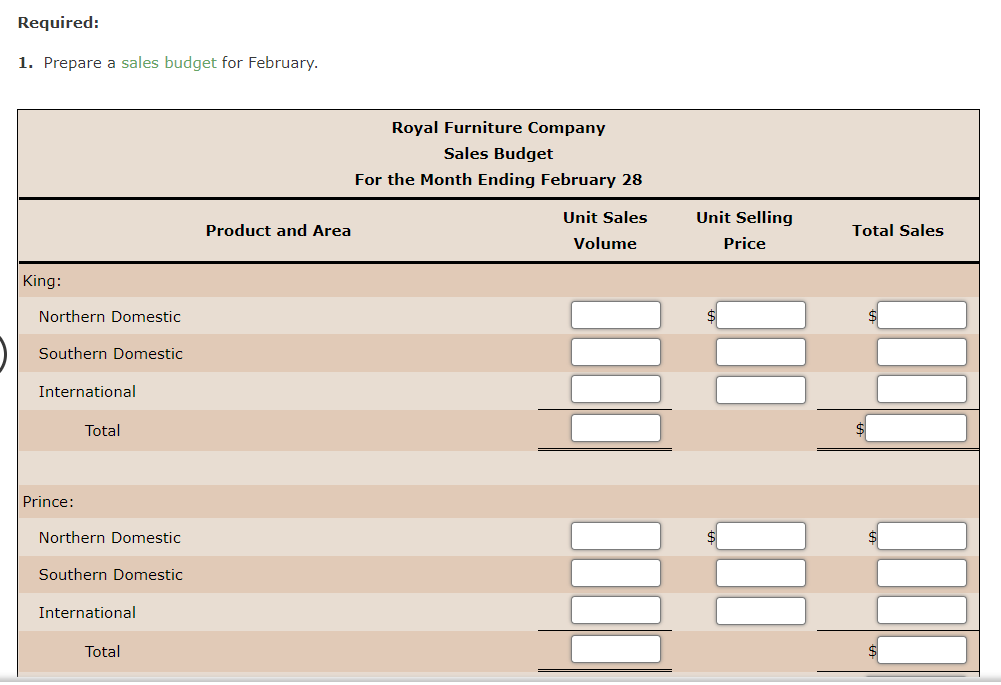
Task: Select Prince Total unit sales volume field
Action: click(x=615, y=650)
